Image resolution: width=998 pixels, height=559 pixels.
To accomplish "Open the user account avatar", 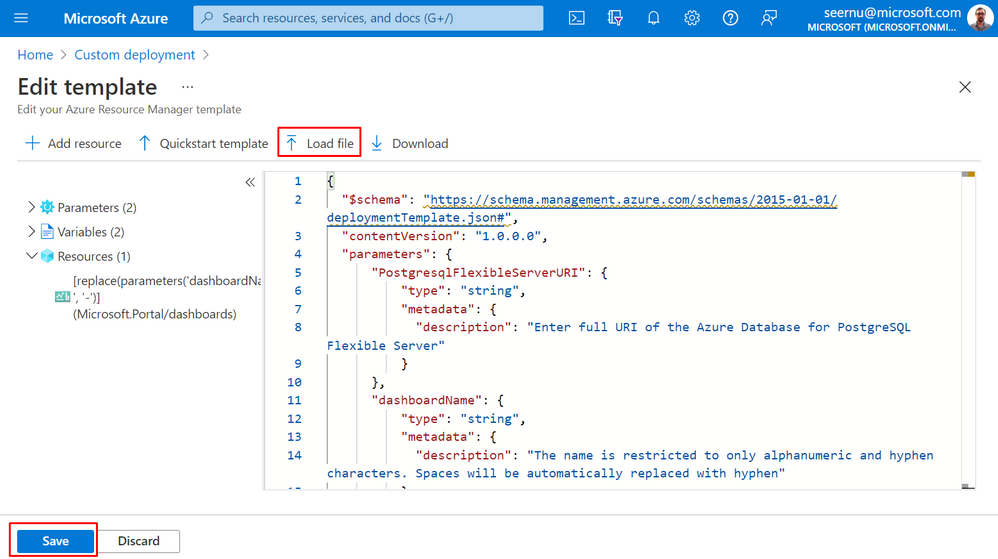I will [x=980, y=18].
